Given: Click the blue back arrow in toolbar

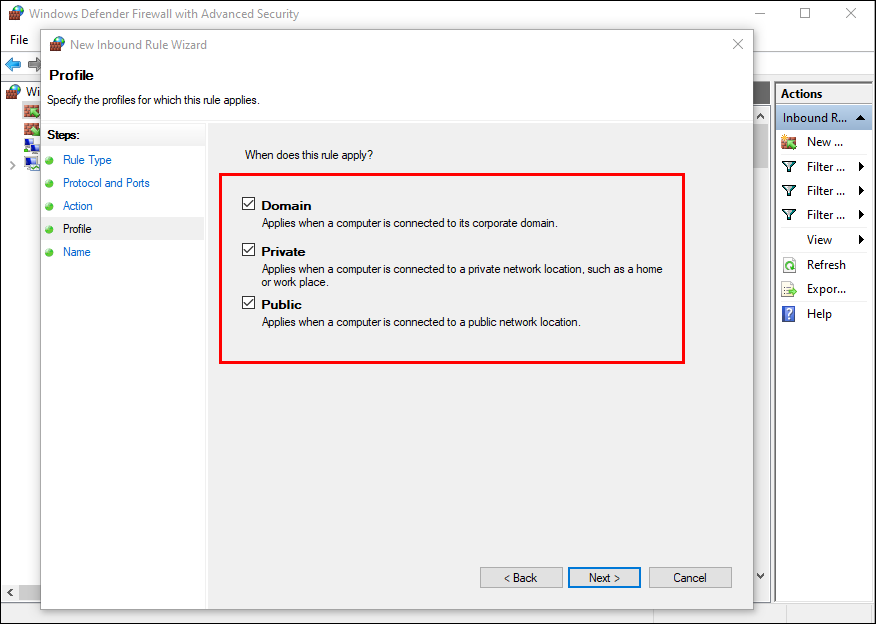Looking at the screenshot, I should point(13,65).
